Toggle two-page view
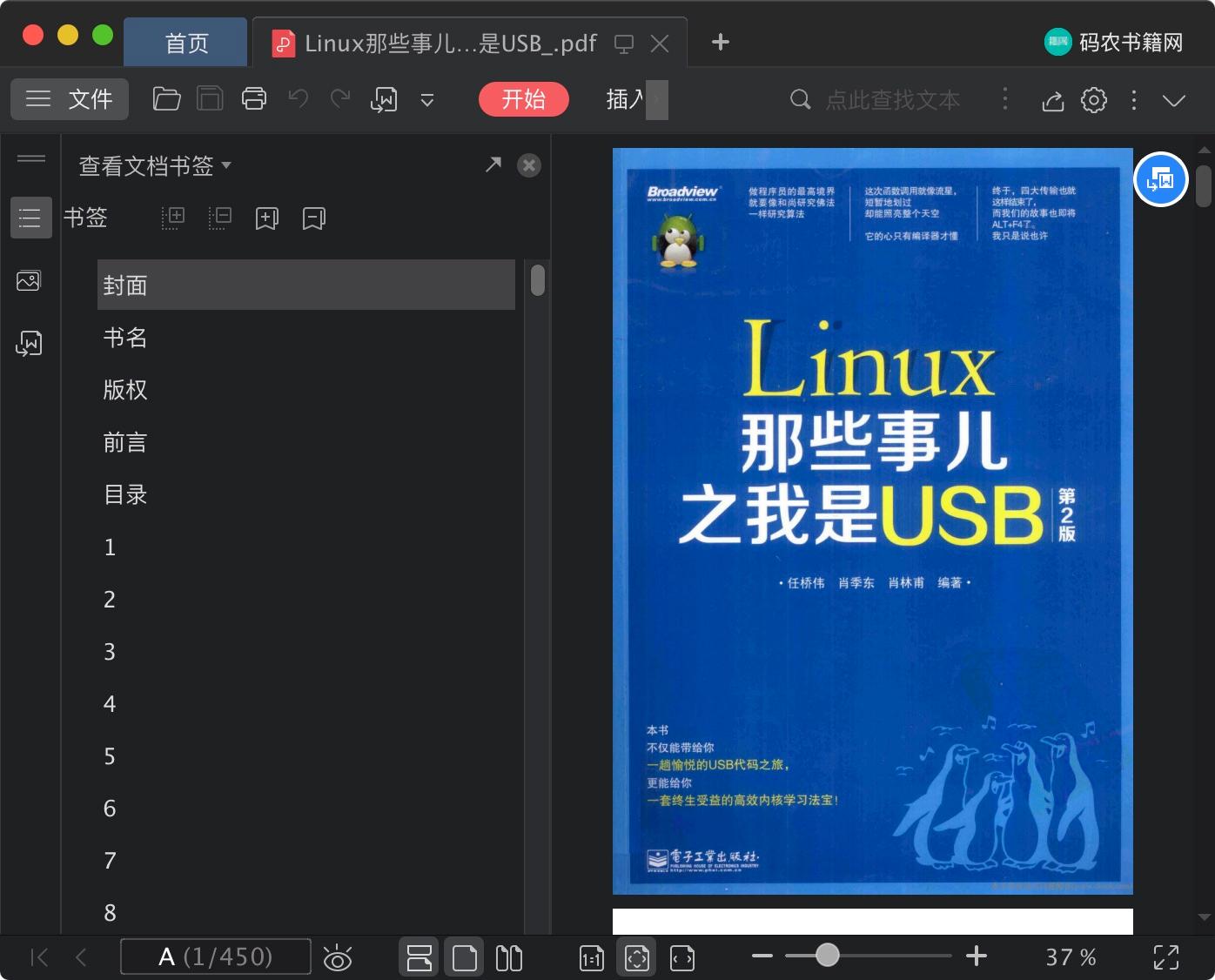The width and height of the screenshot is (1215, 980). [509, 957]
